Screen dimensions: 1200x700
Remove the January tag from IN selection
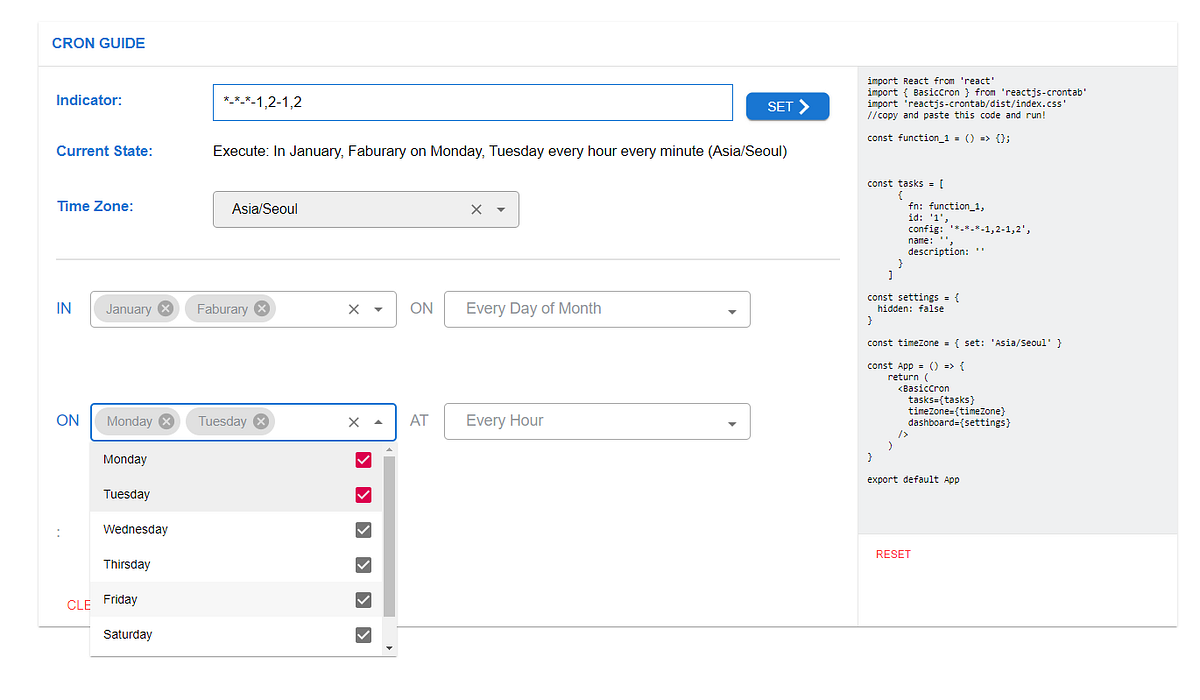pyautogui.click(x=165, y=308)
